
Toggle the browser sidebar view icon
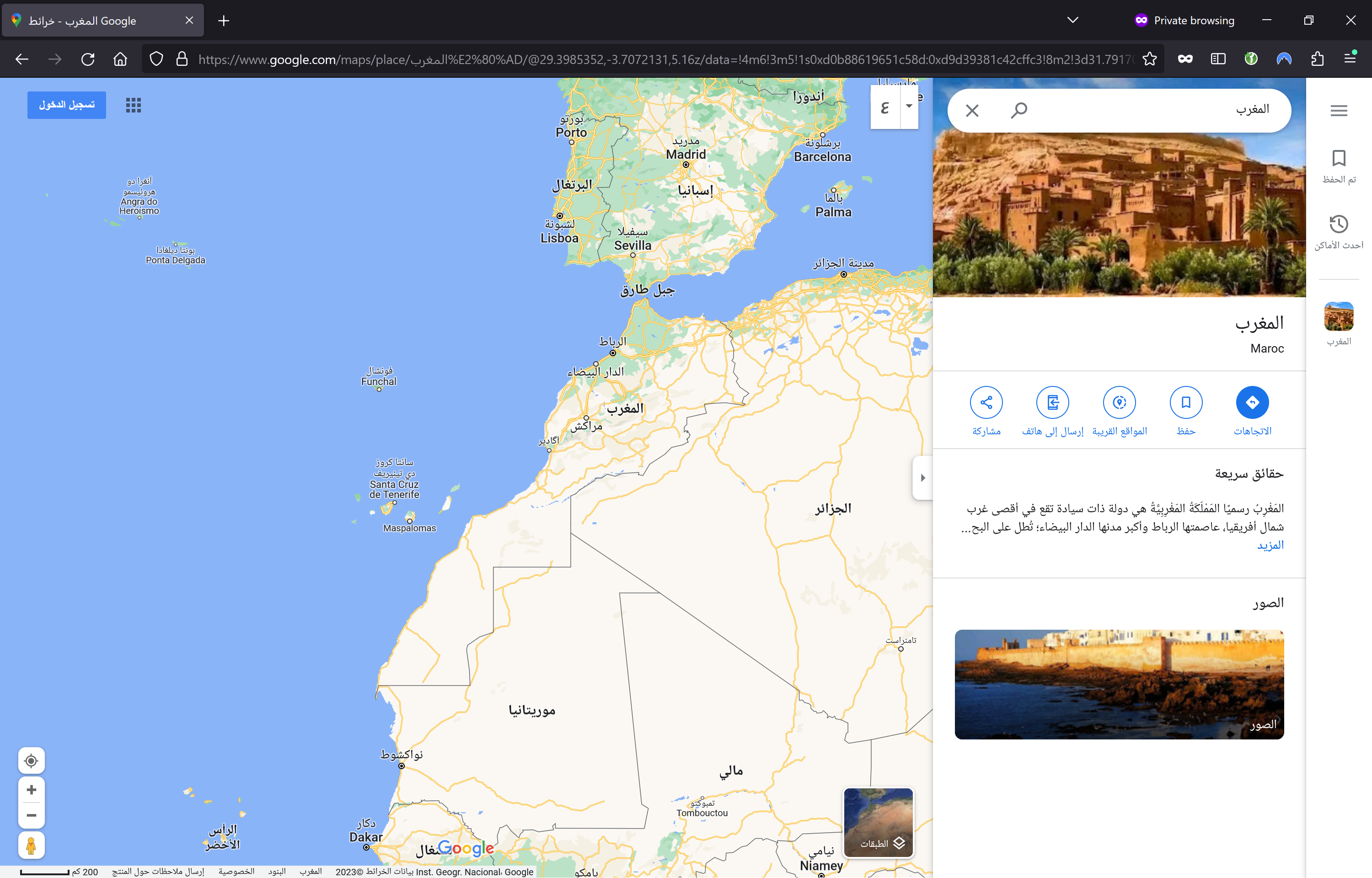(1217, 59)
